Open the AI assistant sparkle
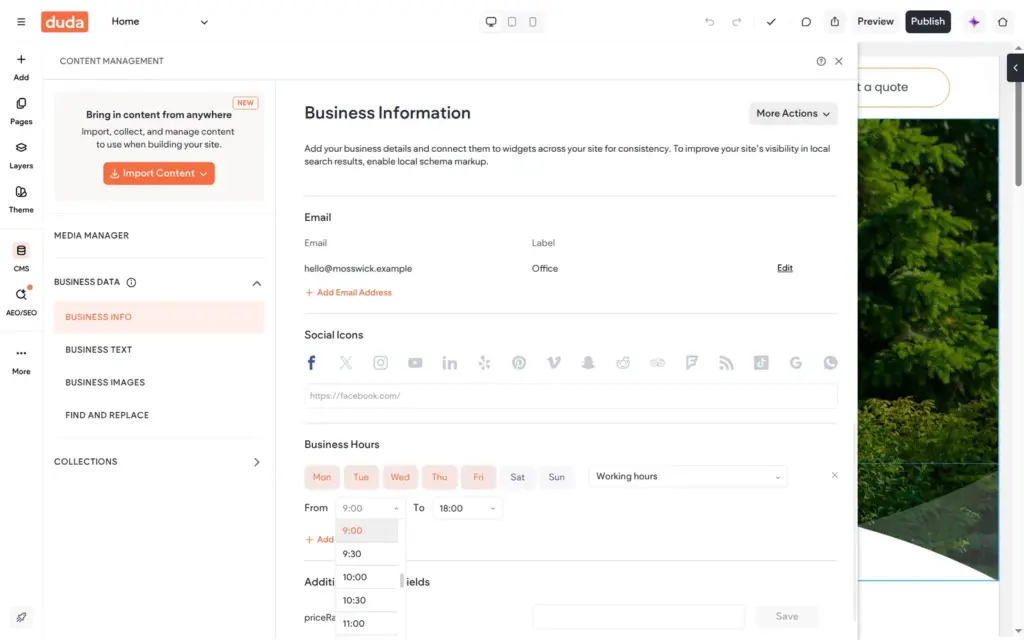This screenshot has height=640, width=1024. point(974,22)
